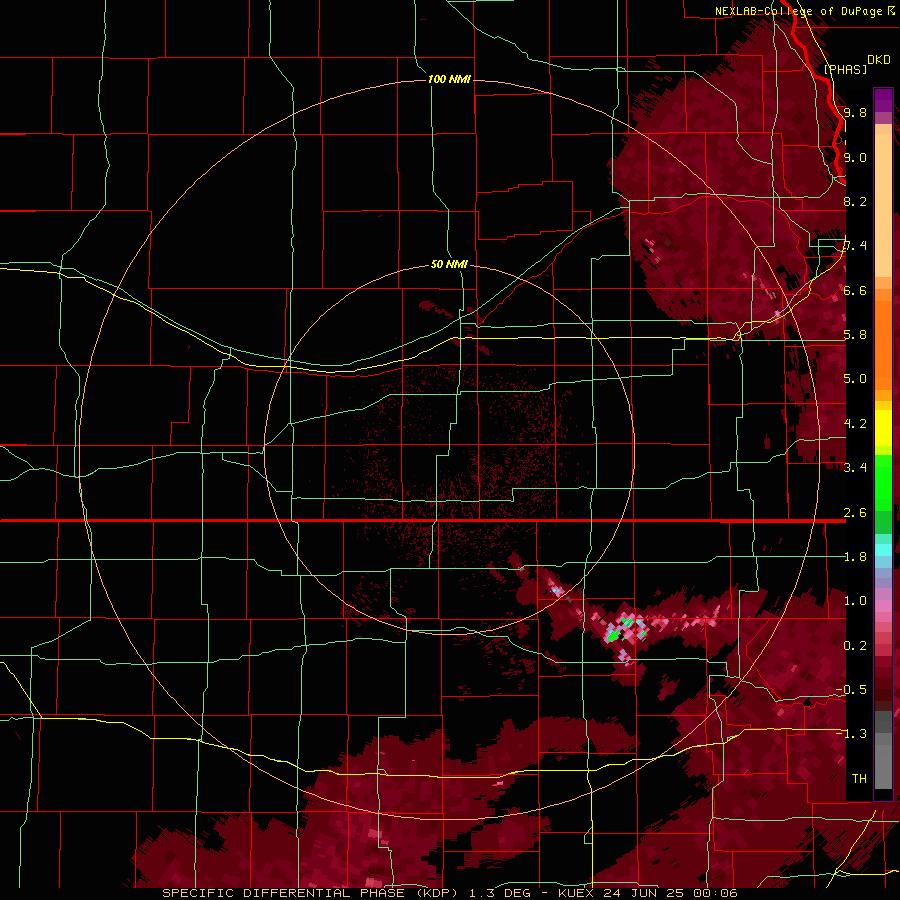Click the 100 NMI range ring label

pos(449,79)
